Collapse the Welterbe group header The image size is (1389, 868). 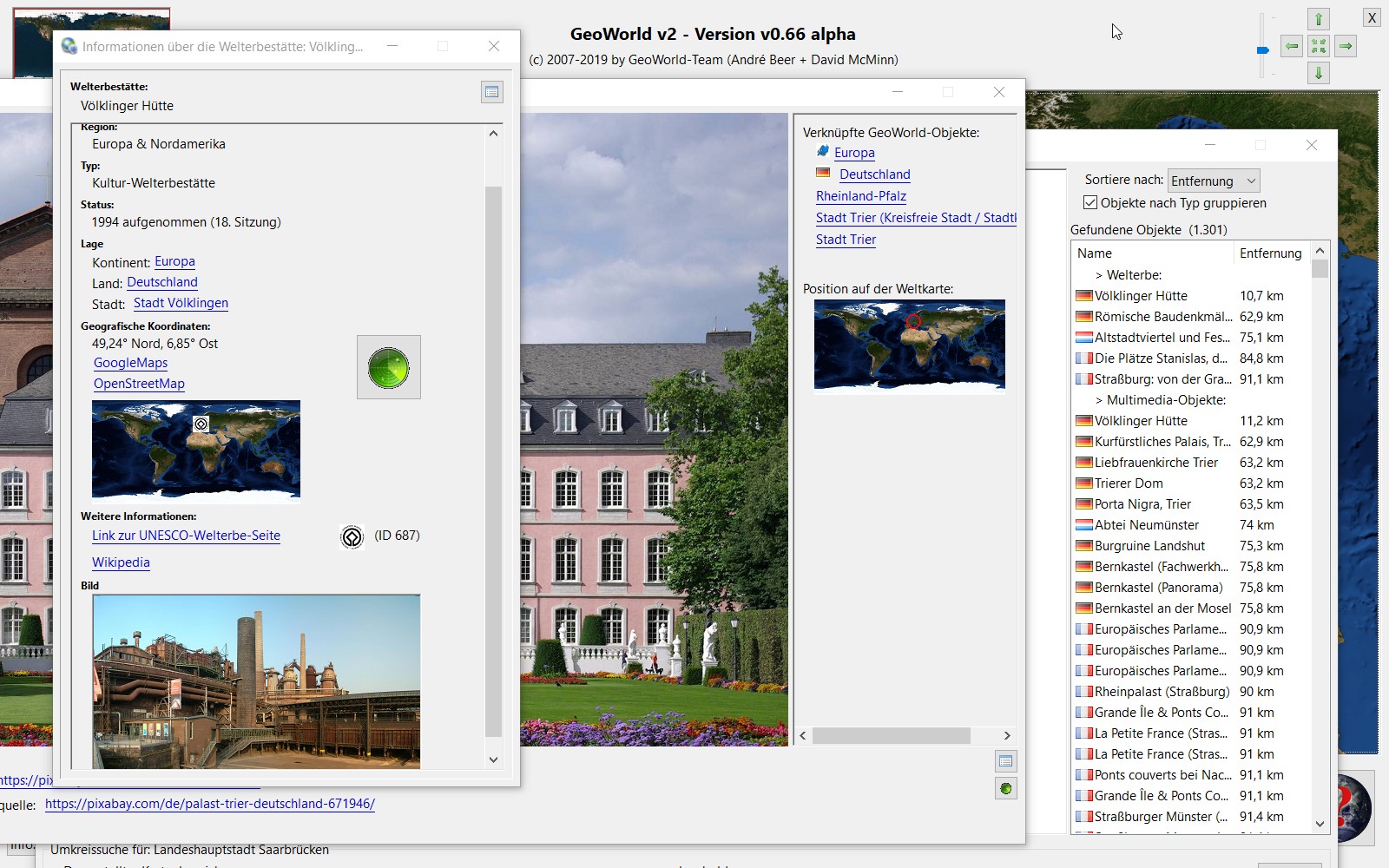tap(1128, 275)
